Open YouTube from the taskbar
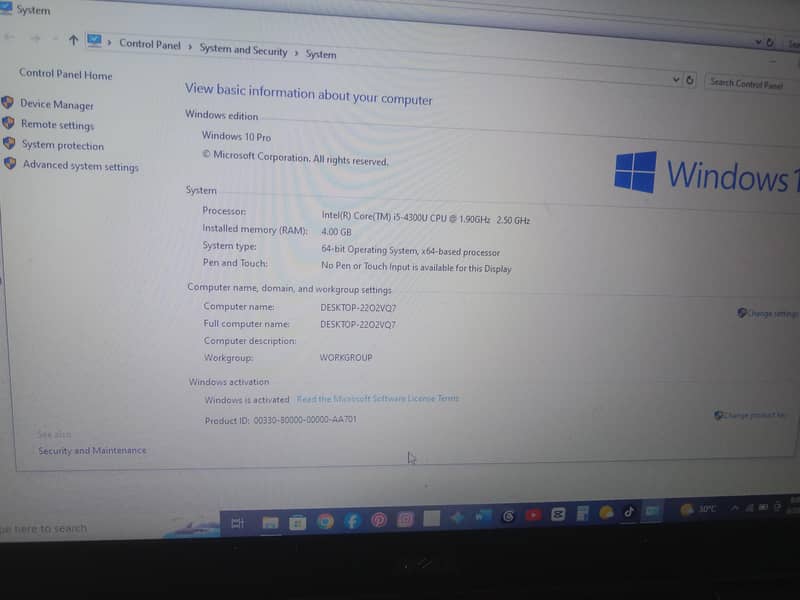 tap(533, 515)
